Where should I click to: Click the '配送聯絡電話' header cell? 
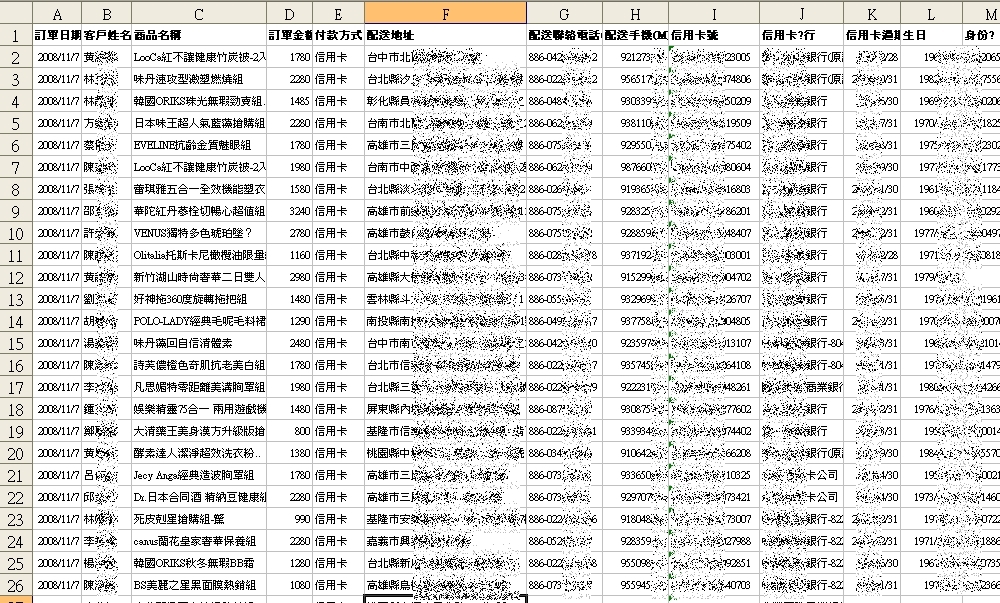[564, 35]
